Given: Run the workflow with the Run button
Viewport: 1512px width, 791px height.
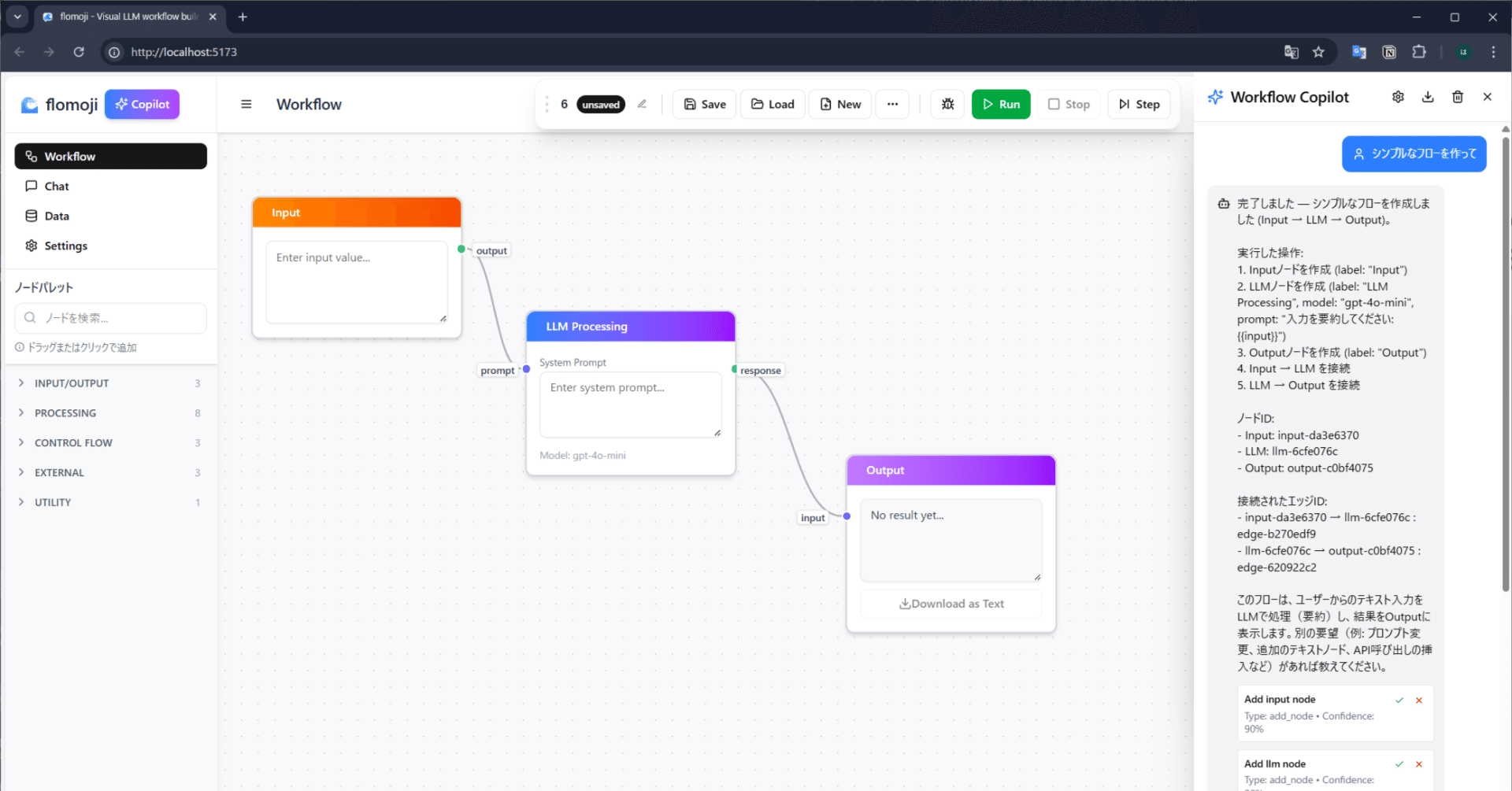Looking at the screenshot, I should [1000, 104].
